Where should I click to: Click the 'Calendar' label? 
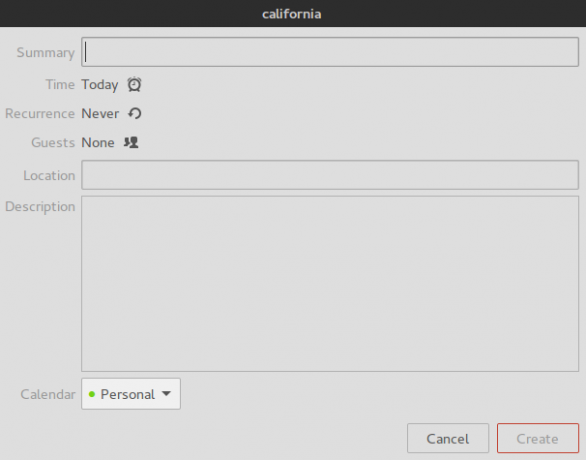[x=48, y=394]
